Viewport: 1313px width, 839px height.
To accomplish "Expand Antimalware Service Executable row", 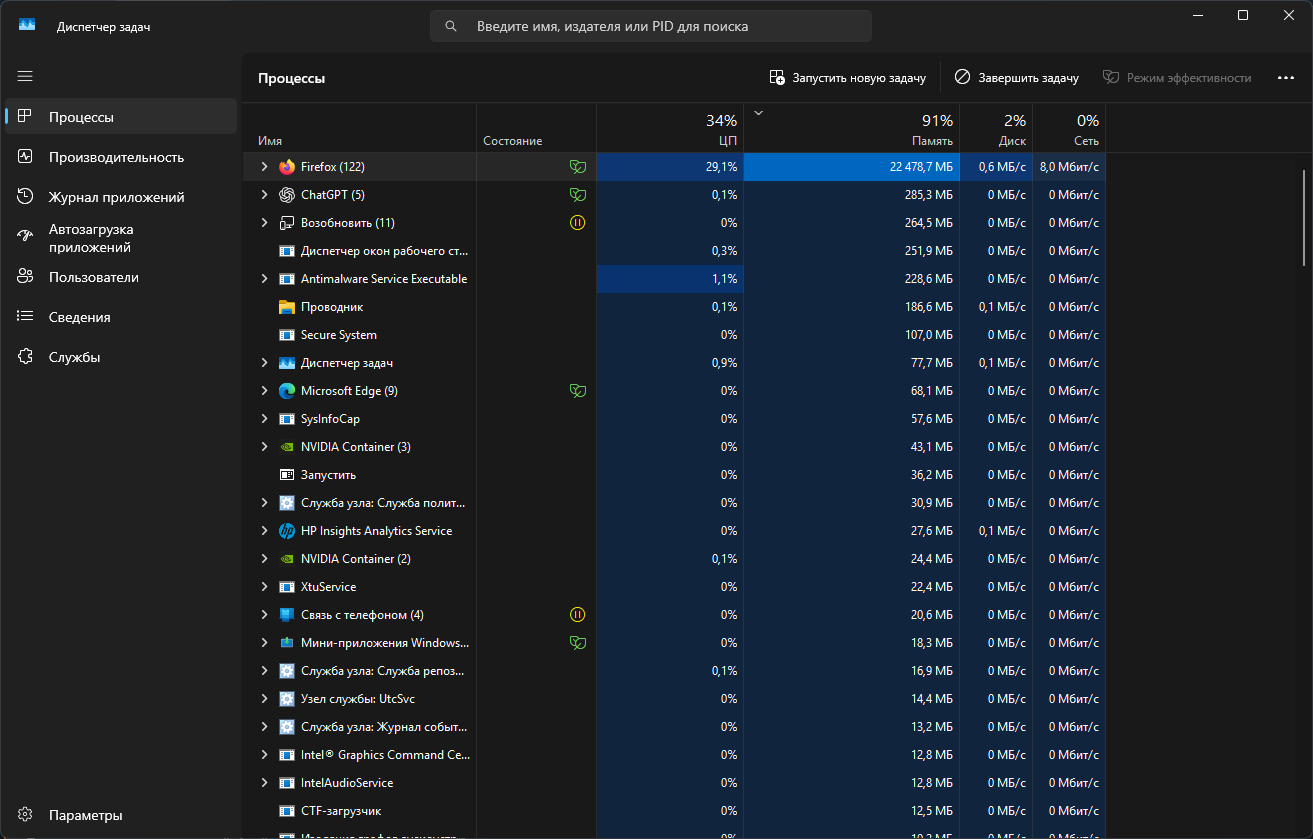I will click(264, 279).
